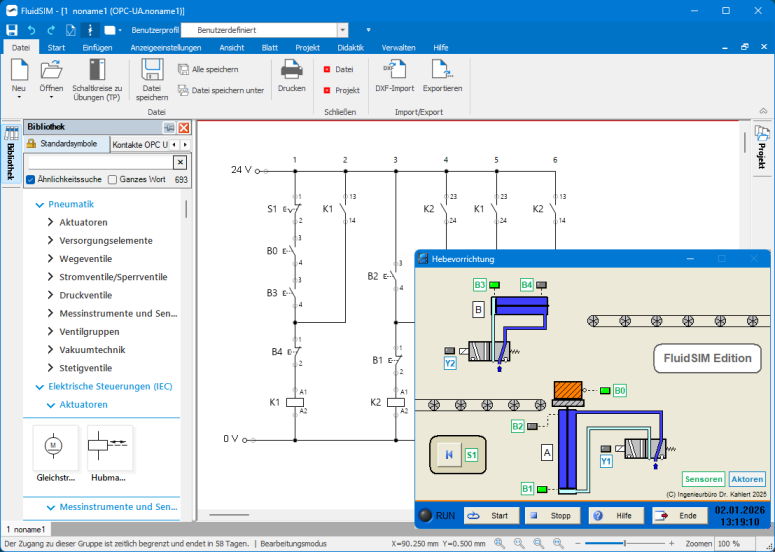The image size is (775, 552).
Task: Toggle the S1 switch in Hebevorrichtung
Action: (449, 455)
